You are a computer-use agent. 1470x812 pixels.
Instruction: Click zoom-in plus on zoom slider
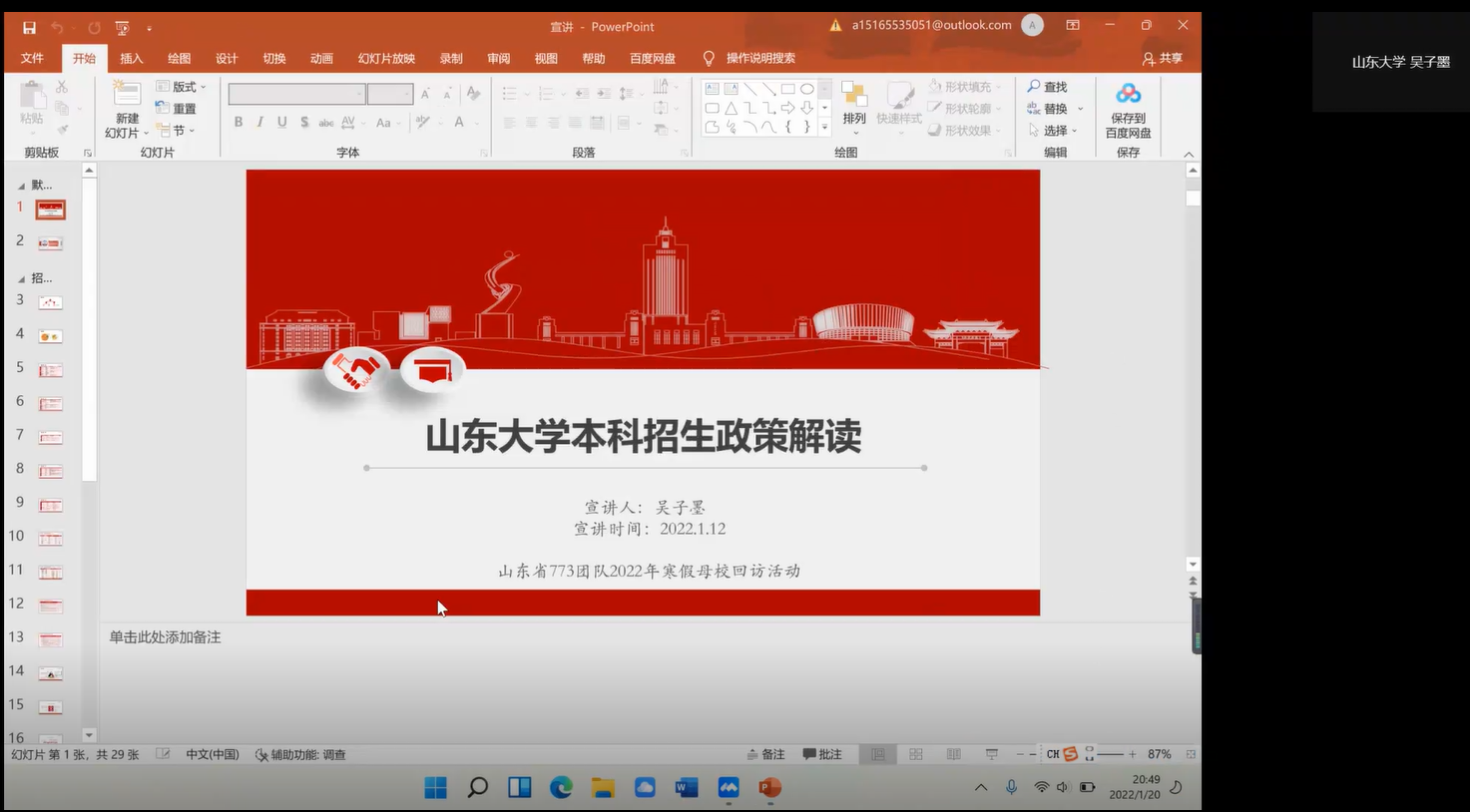(x=1132, y=754)
